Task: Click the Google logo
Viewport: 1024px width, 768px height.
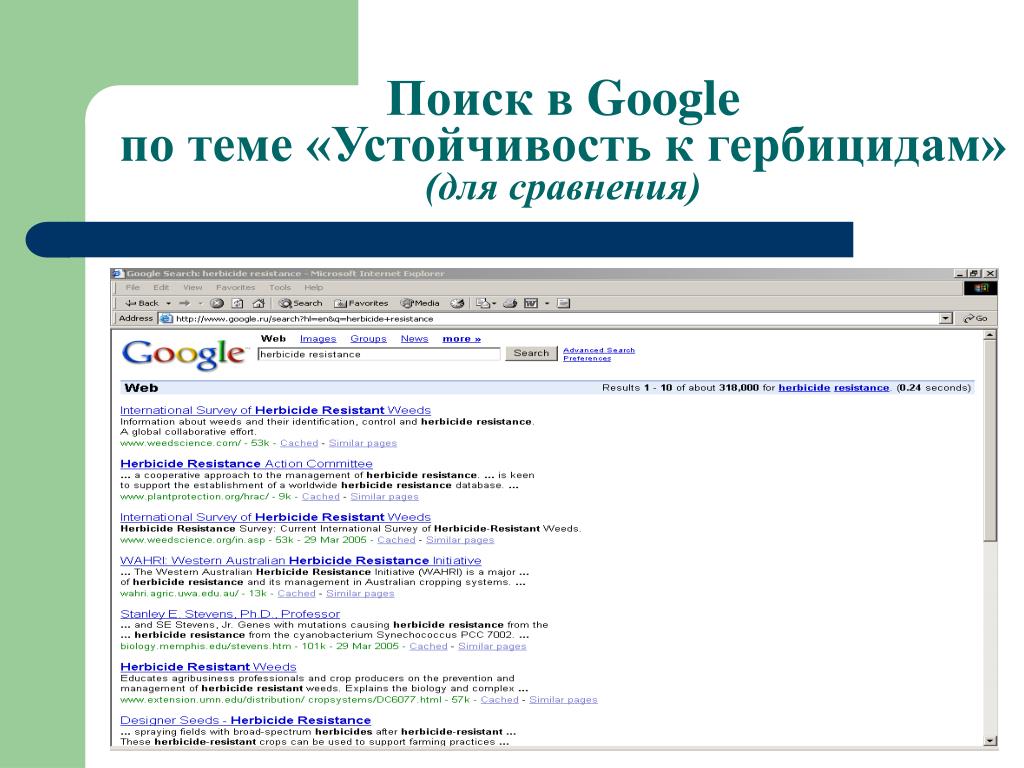Action: (x=184, y=354)
